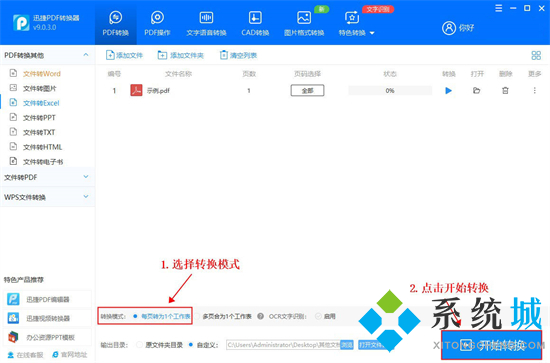550x363 pixels.
Task: Click the 示例.pdf file name
Action: pyautogui.click(x=158, y=90)
